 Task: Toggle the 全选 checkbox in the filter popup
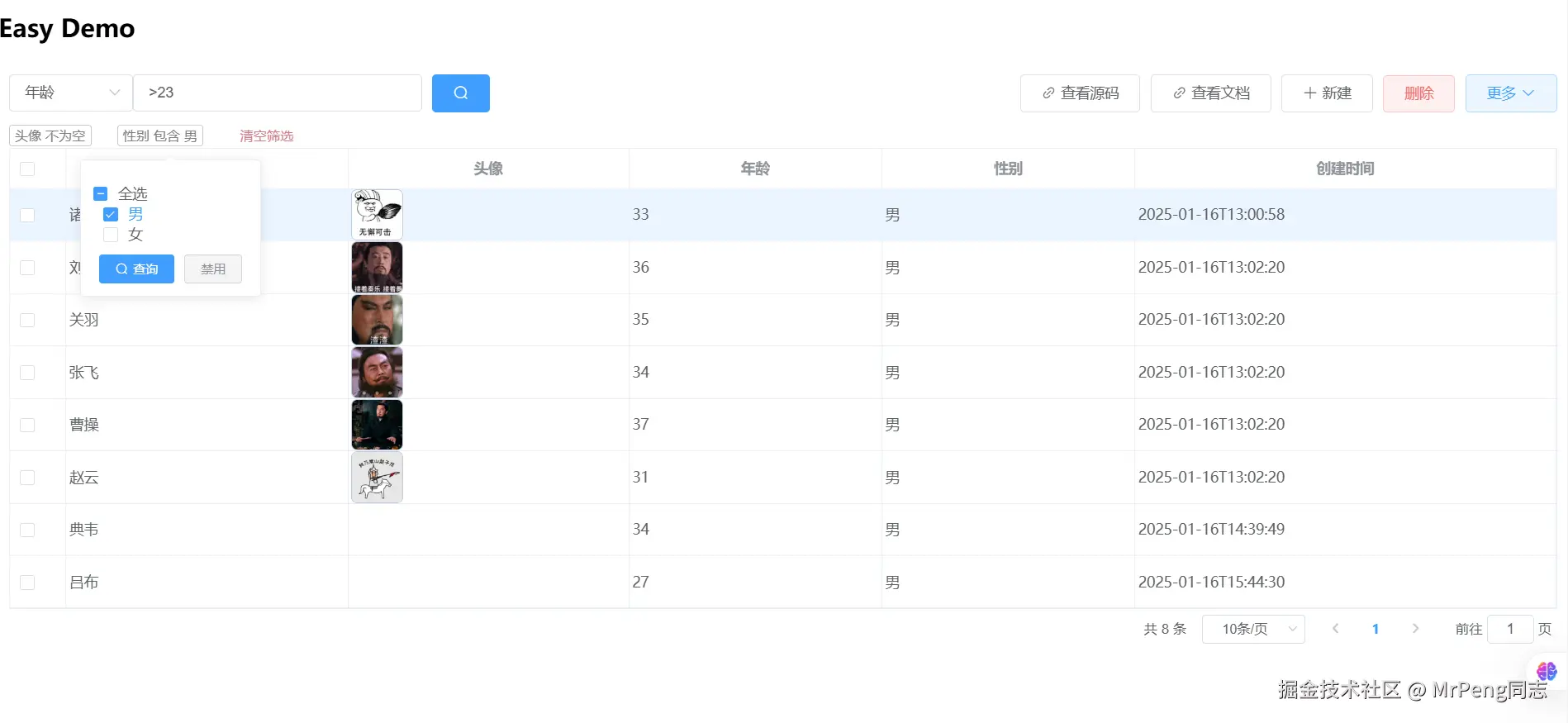tap(101, 193)
